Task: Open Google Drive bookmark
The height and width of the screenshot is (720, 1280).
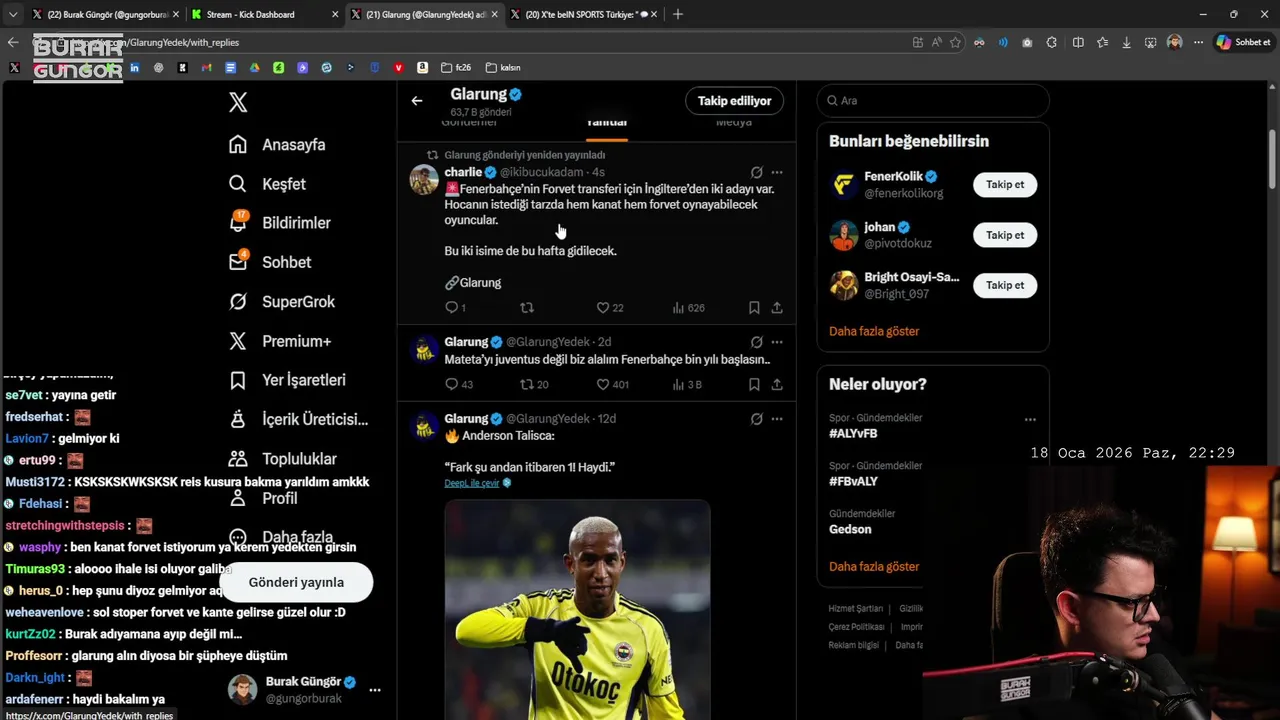Action: coord(254,68)
